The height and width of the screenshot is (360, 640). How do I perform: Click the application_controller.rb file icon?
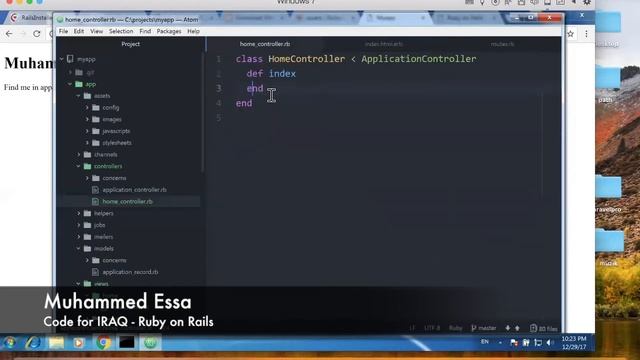[x=95, y=190]
